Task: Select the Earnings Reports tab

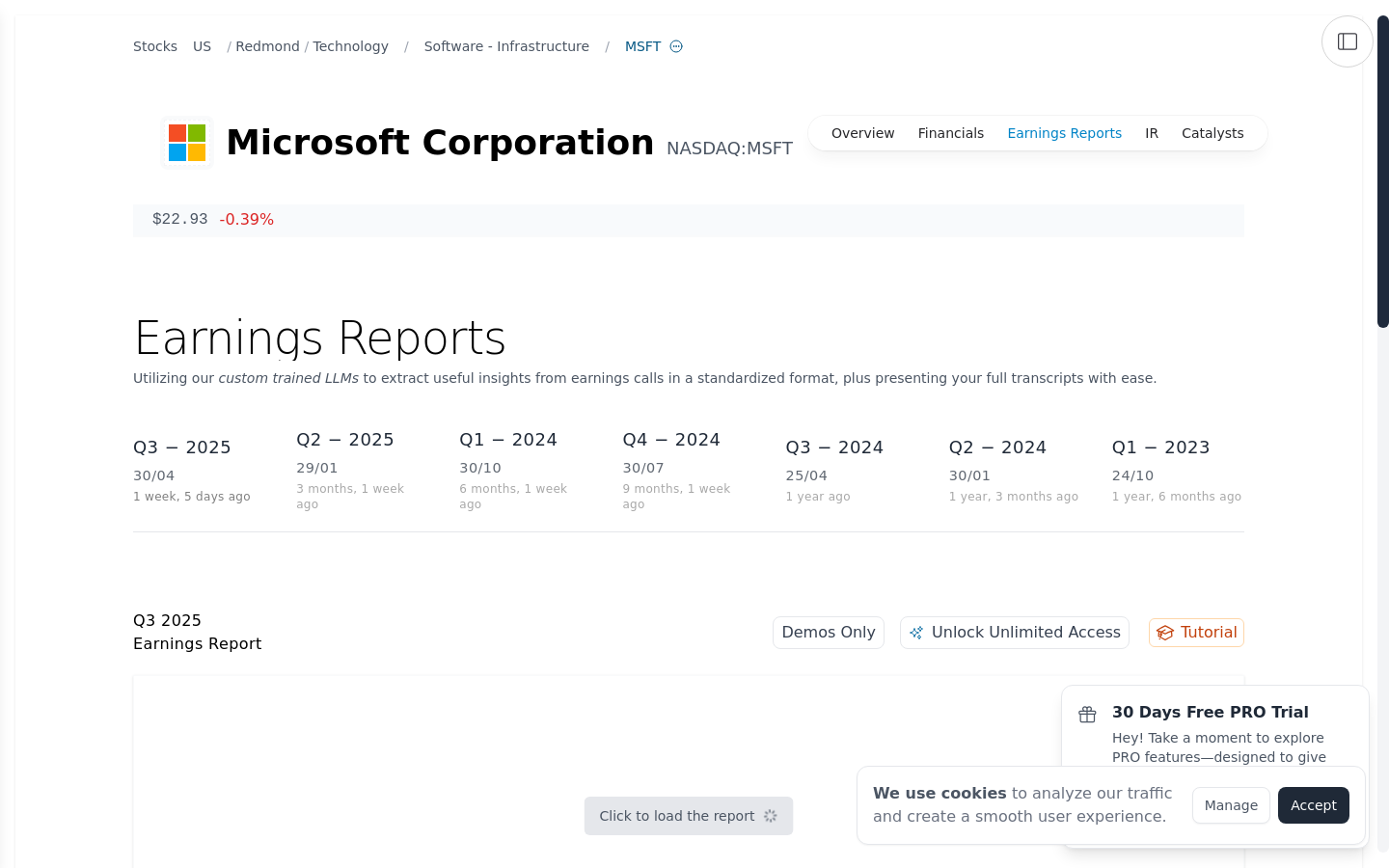Action: coord(1064,133)
